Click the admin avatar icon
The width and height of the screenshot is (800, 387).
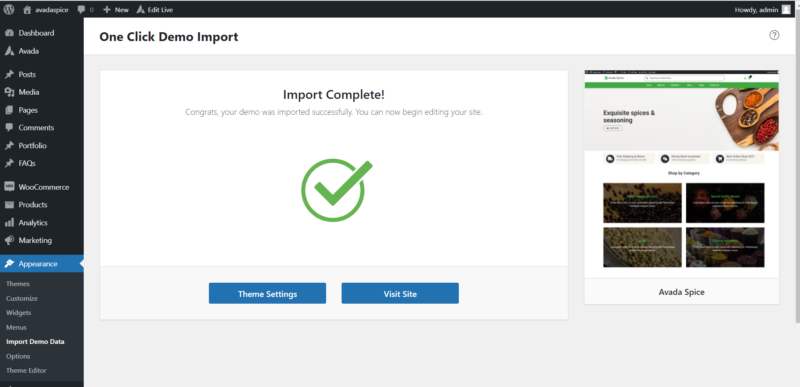tap(786, 10)
